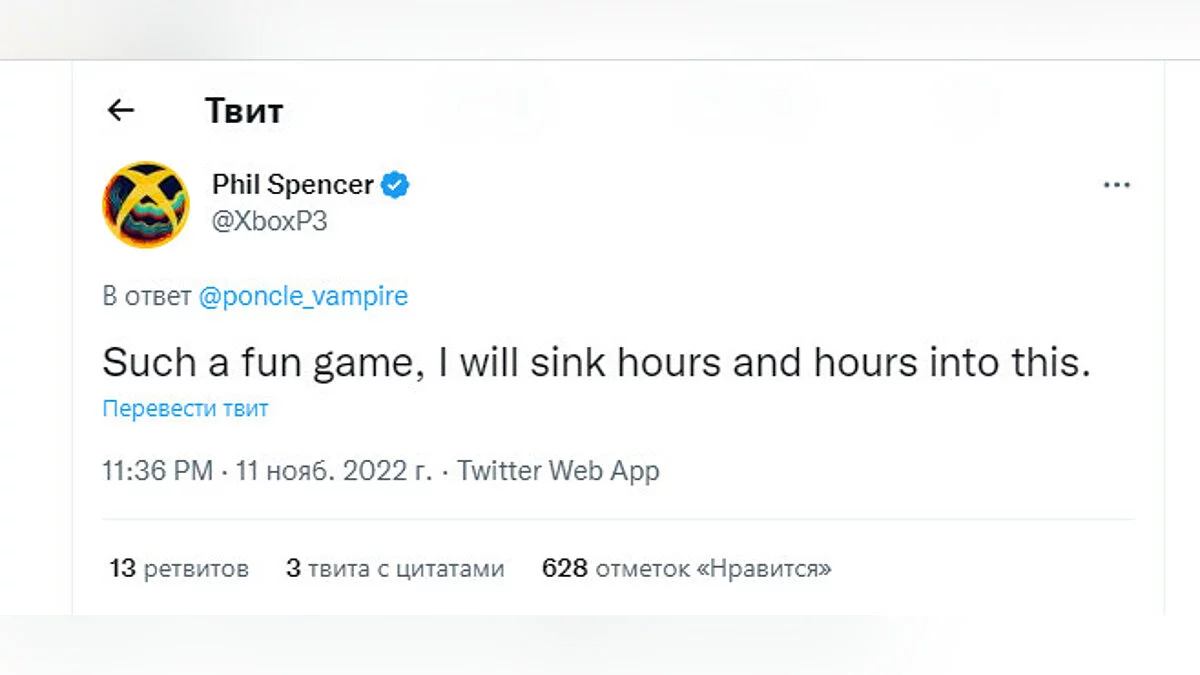Visit the @XboxP3 handle
The height and width of the screenshot is (675, 1200).
click(269, 221)
